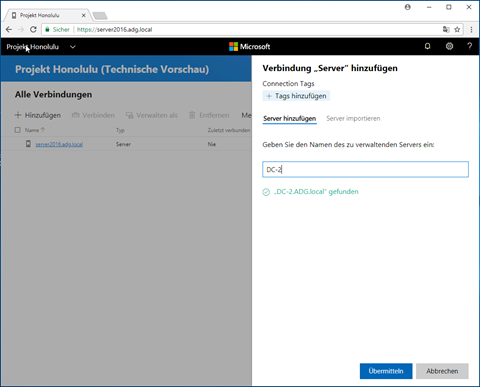Click Server type cell in connection row
This screenshot has width=480, height=387.
click(123, 144)
